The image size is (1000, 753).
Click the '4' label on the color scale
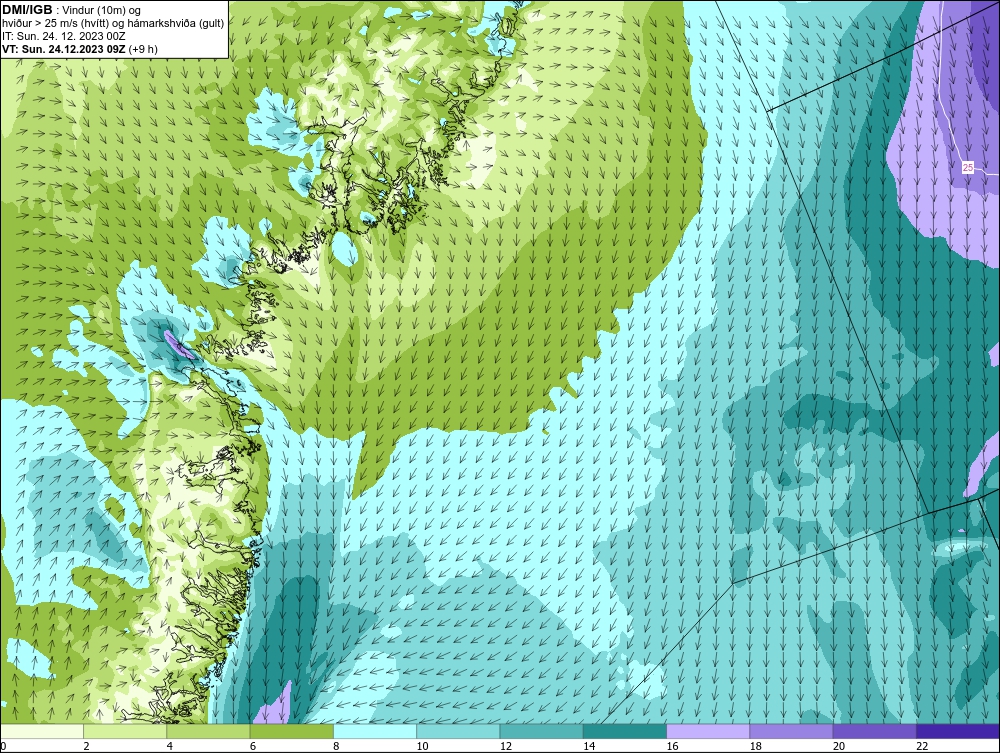click(170, 746)
